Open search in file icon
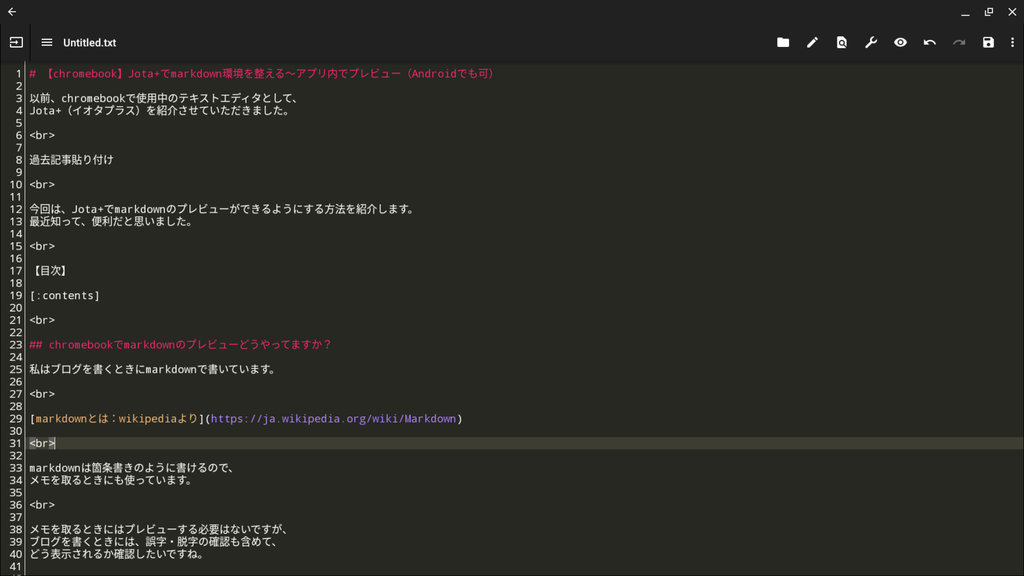 [841, 42]
